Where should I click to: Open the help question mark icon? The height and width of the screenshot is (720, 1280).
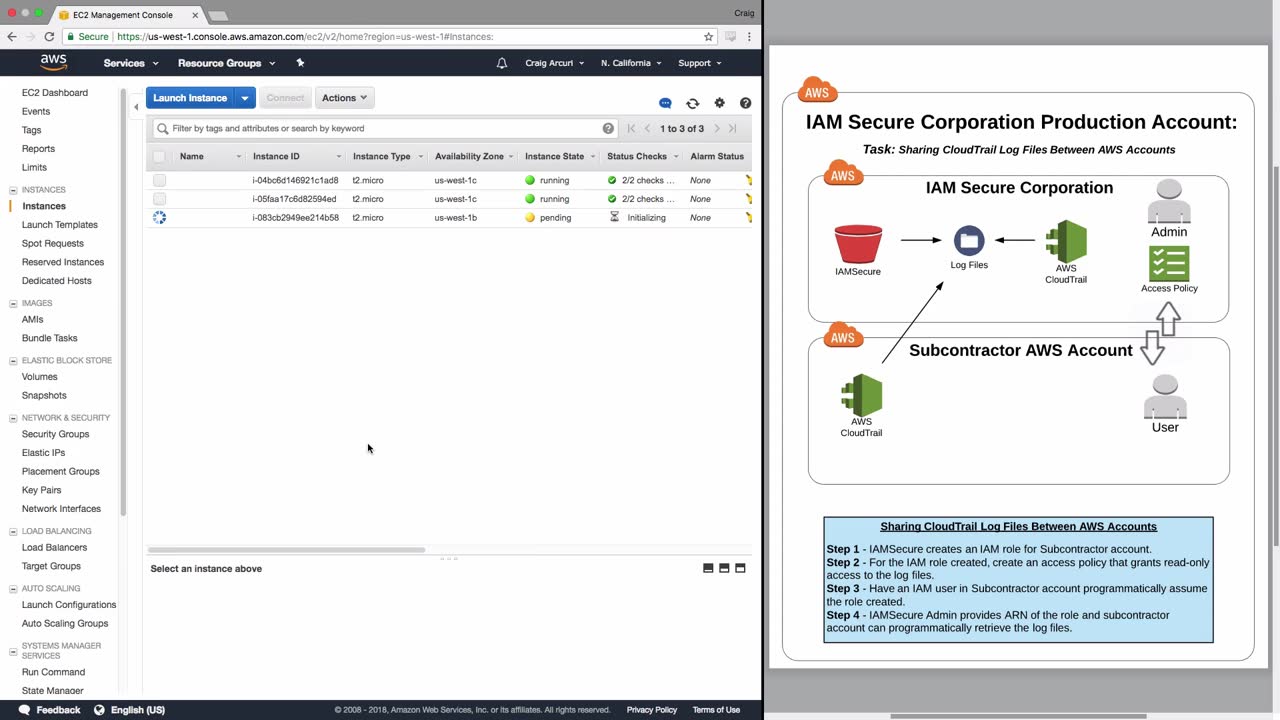[745, 103]
